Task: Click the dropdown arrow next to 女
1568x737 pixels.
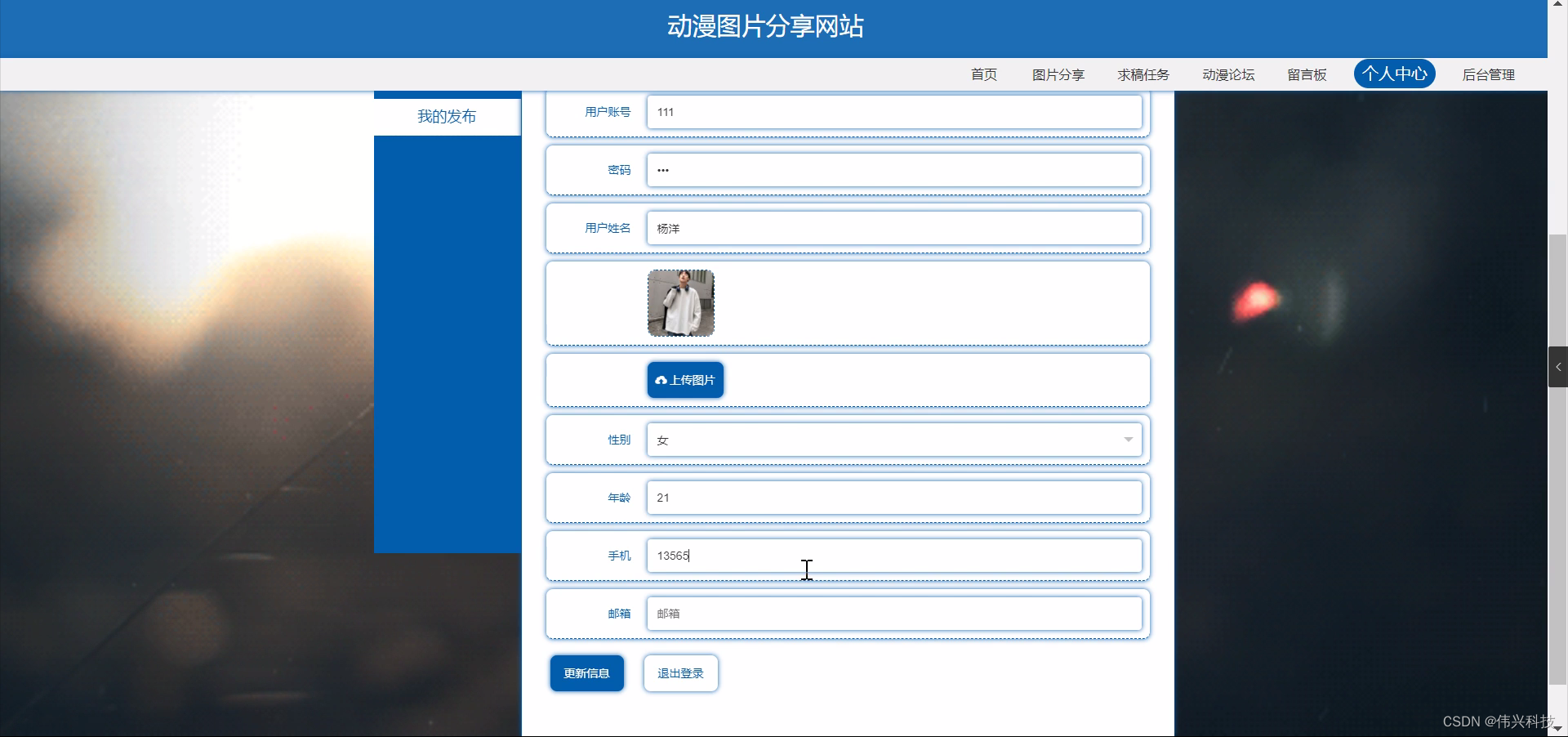Action: (x=1128, y=440)
